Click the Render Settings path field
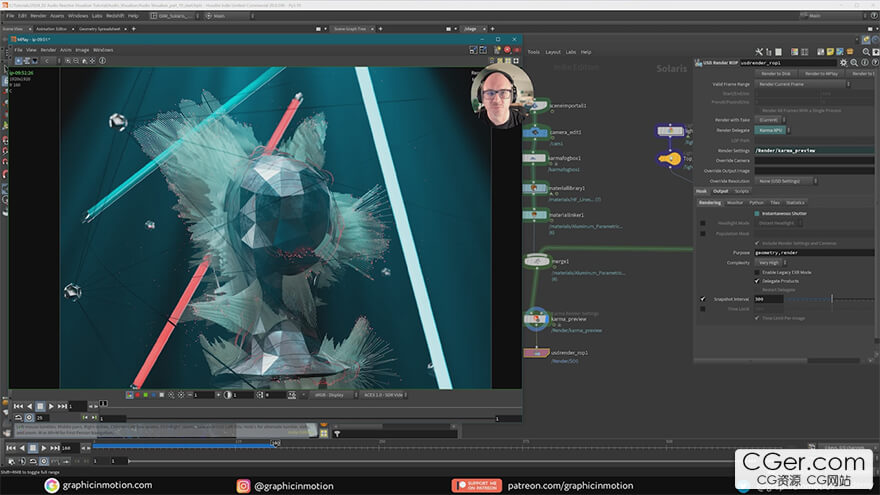 814,150
